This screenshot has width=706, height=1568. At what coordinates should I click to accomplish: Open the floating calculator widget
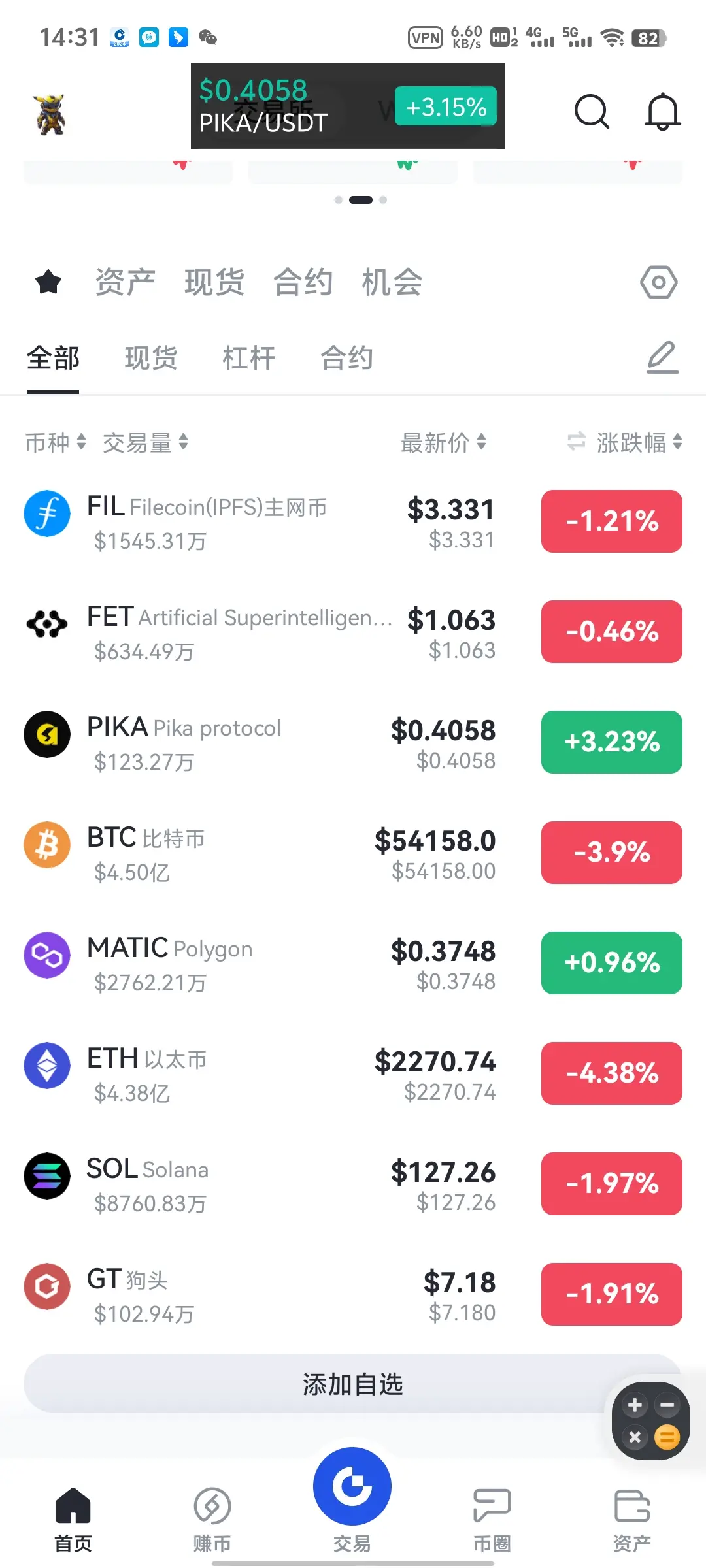[650, 1420]
